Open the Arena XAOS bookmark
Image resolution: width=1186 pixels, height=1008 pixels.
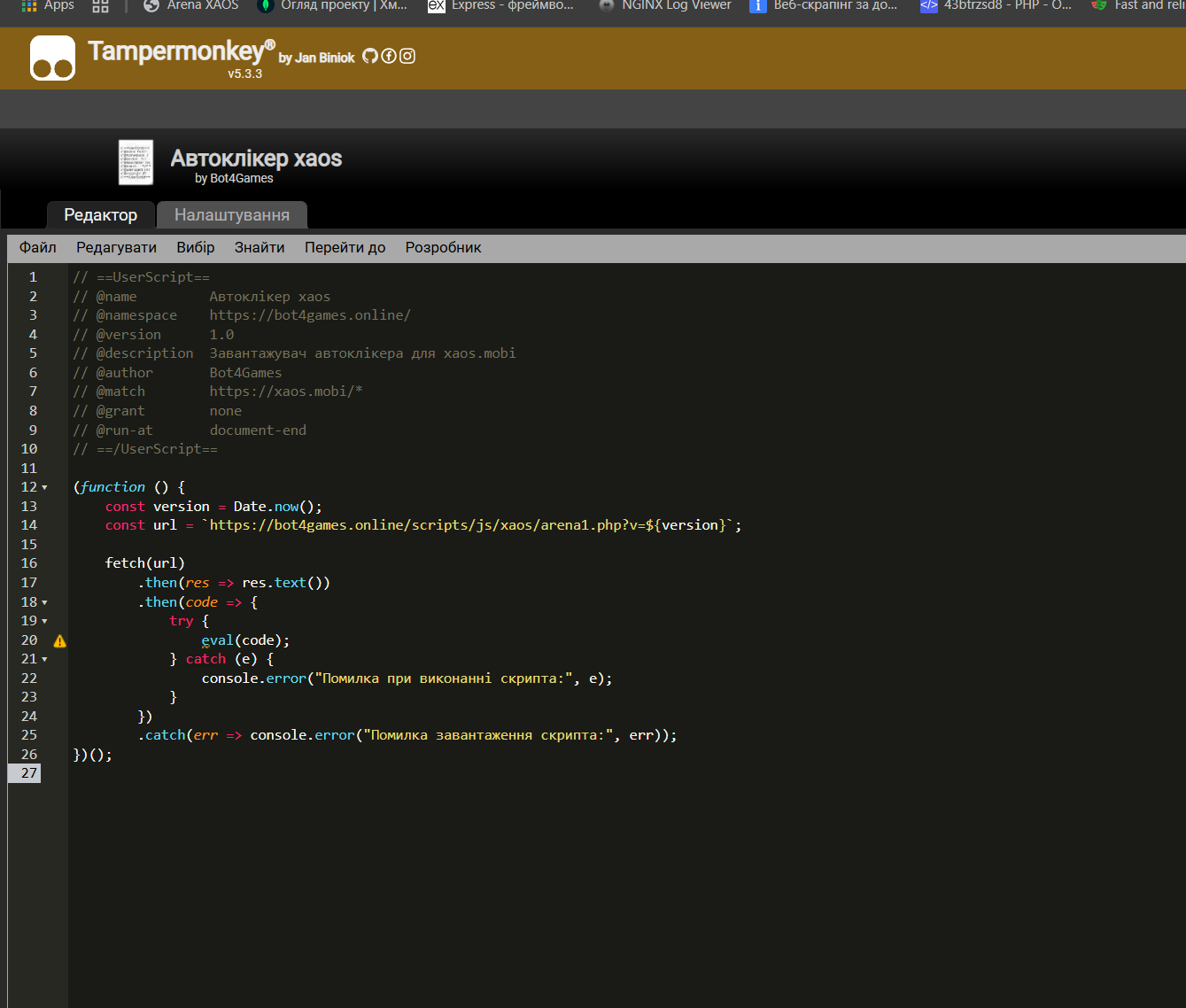[x=191, y=5]
